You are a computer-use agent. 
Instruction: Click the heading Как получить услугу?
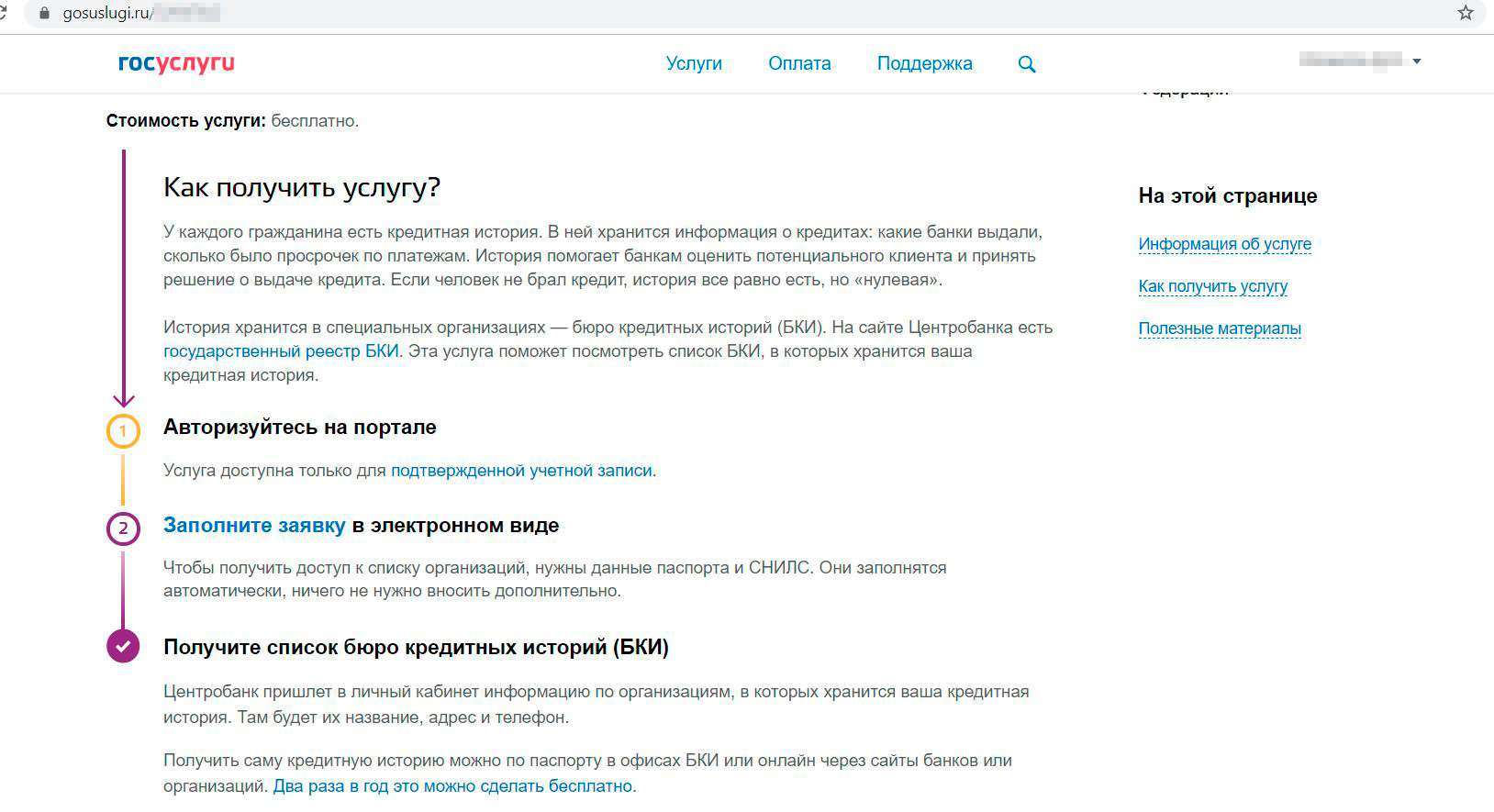pyautogui.click(x=302, y=187)
